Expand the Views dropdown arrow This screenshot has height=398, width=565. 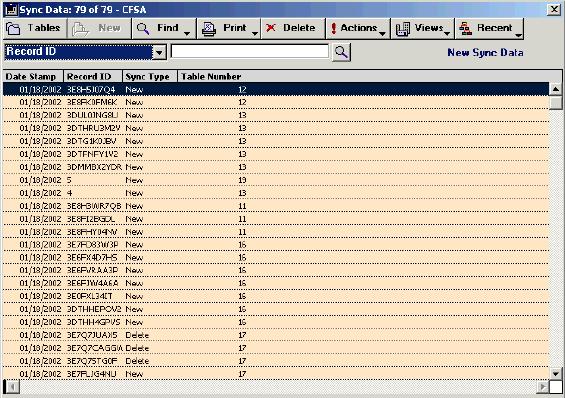pyautogui.click(x=447, y=33)
